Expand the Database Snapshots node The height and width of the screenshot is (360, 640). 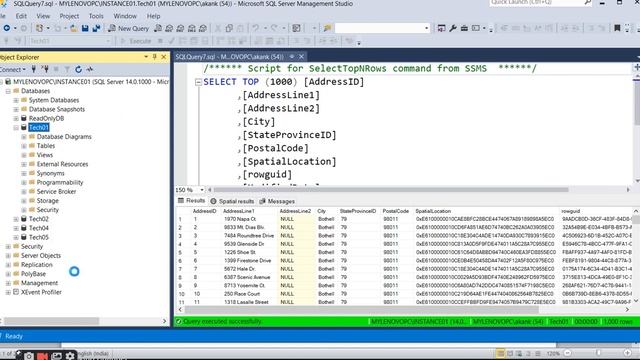click(x=16, y=109)
